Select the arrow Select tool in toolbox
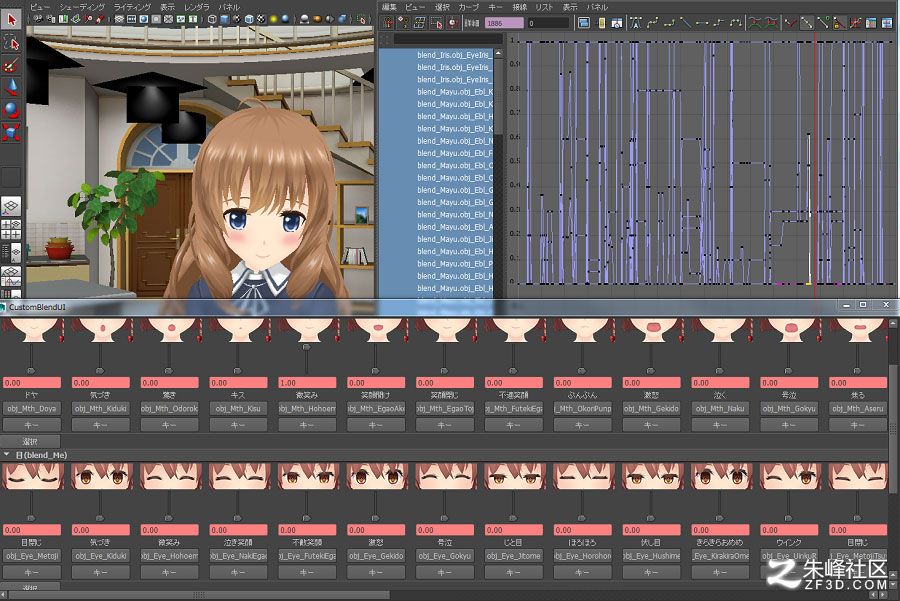The image size is (900, 601). coord(11,20)
